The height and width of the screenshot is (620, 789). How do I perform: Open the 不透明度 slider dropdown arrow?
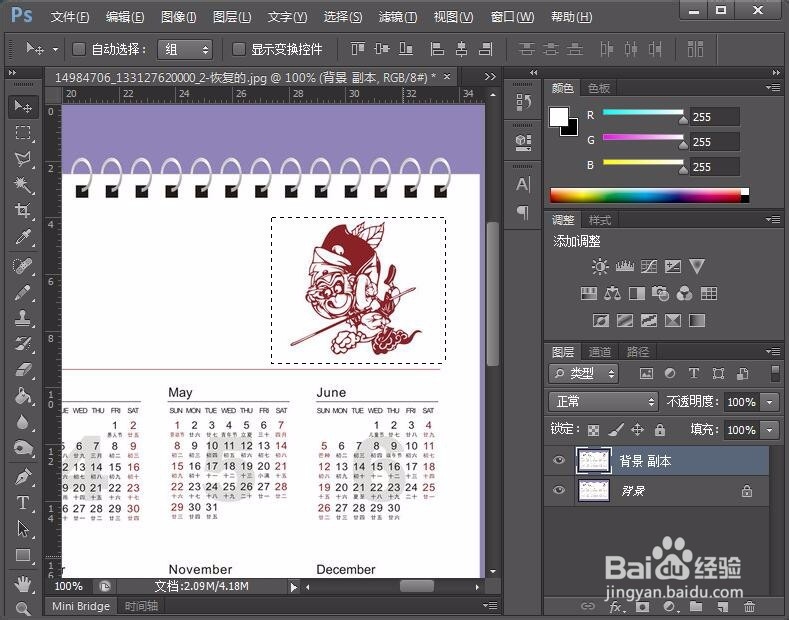770,402
